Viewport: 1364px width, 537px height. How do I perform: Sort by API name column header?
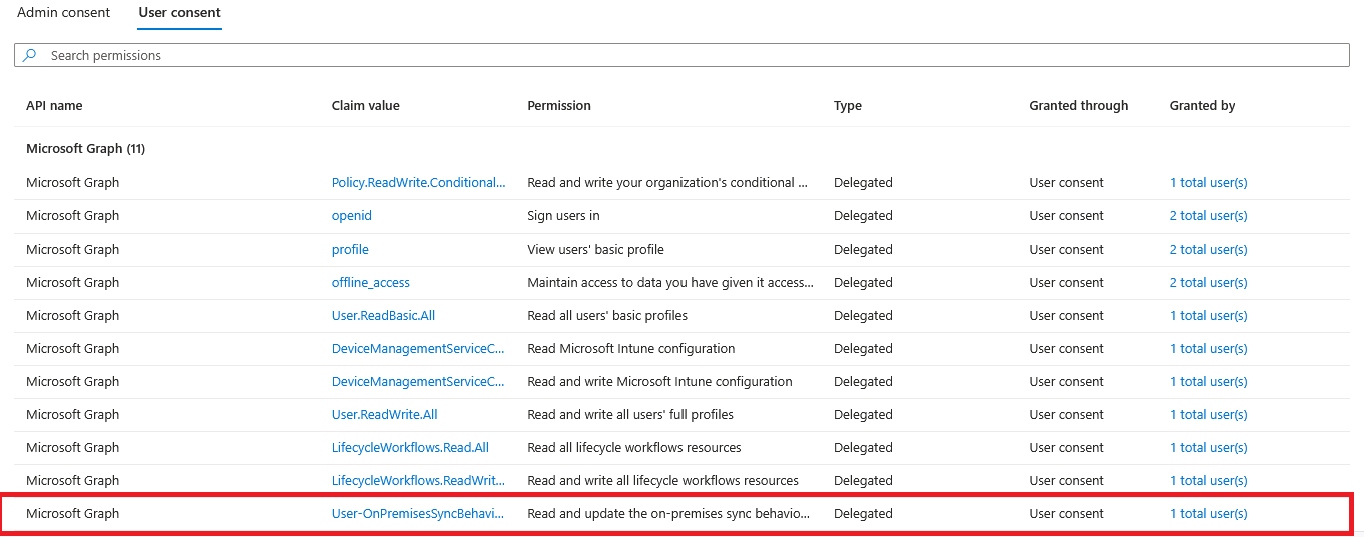point(54,106)
